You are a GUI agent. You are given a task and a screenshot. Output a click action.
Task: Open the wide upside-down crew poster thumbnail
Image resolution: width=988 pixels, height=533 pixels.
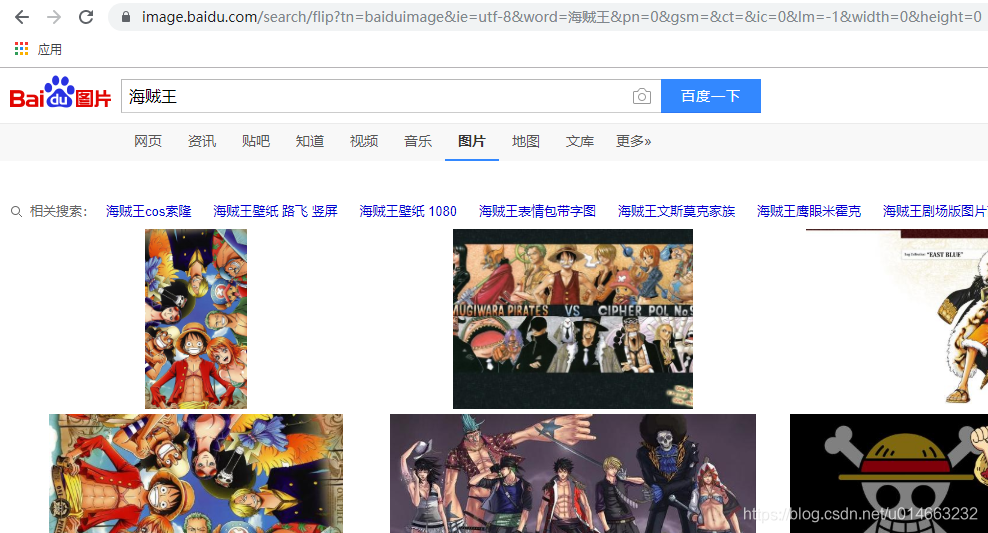(196, 474)
